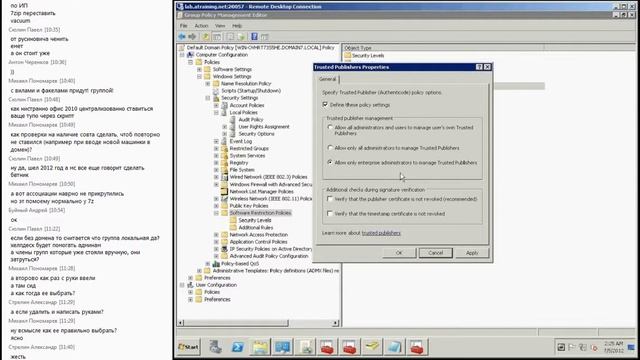Screen dimensions: 640x360
Task: Click the console tree horizontal scrollbar thumb
Action: (236, 323)
